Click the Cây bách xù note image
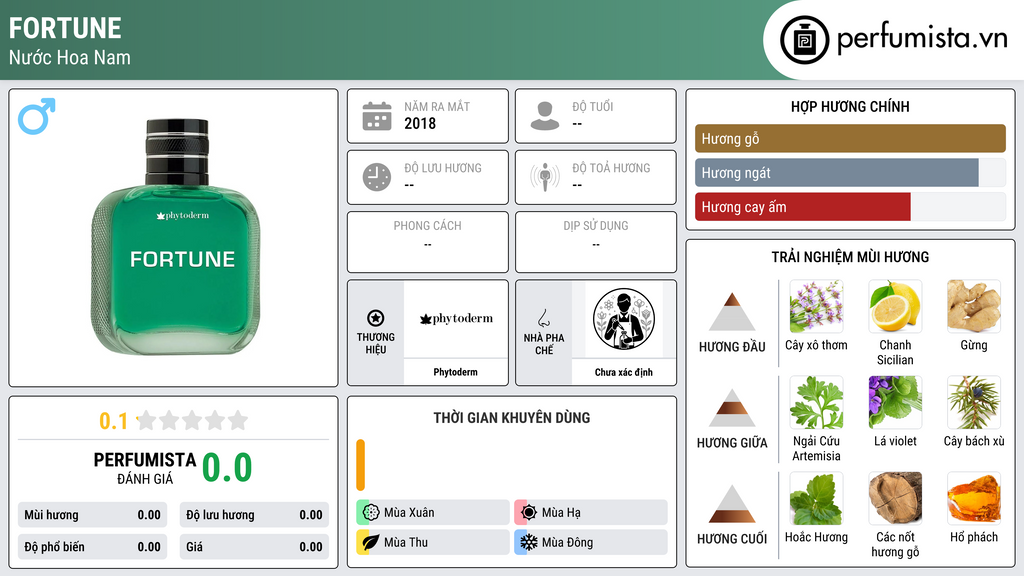Screen dimensions: 1024x576 point(974,402)
